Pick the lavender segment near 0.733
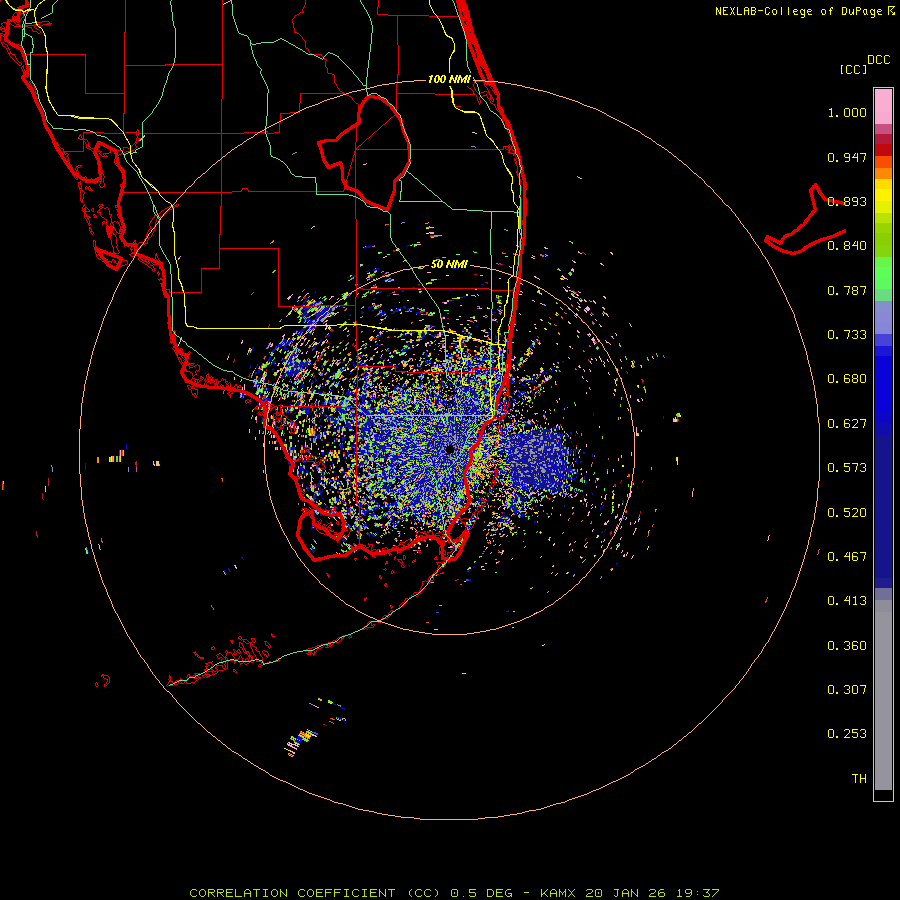This screenshot has width=900, height=900. [x=883, y=318]
